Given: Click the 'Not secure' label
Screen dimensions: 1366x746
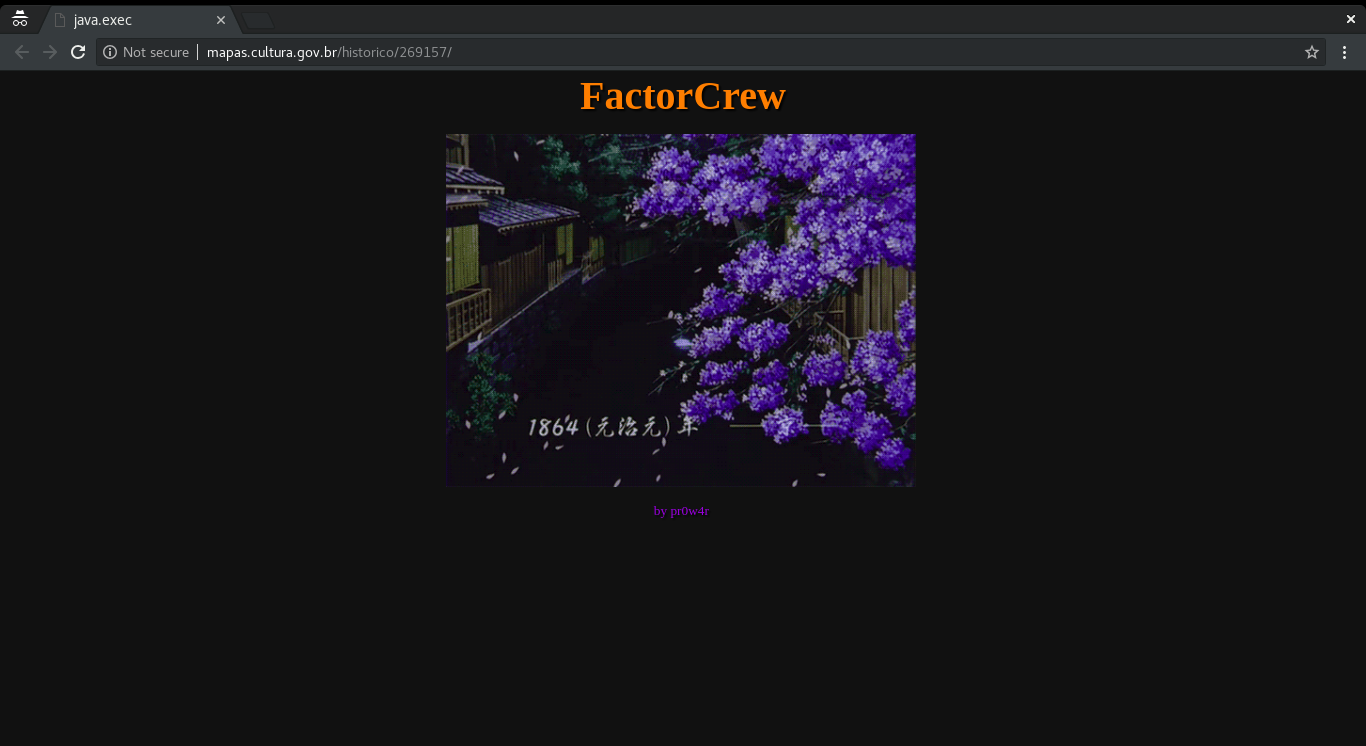Looking at the screenshot, I should click(x=156, y=52).
